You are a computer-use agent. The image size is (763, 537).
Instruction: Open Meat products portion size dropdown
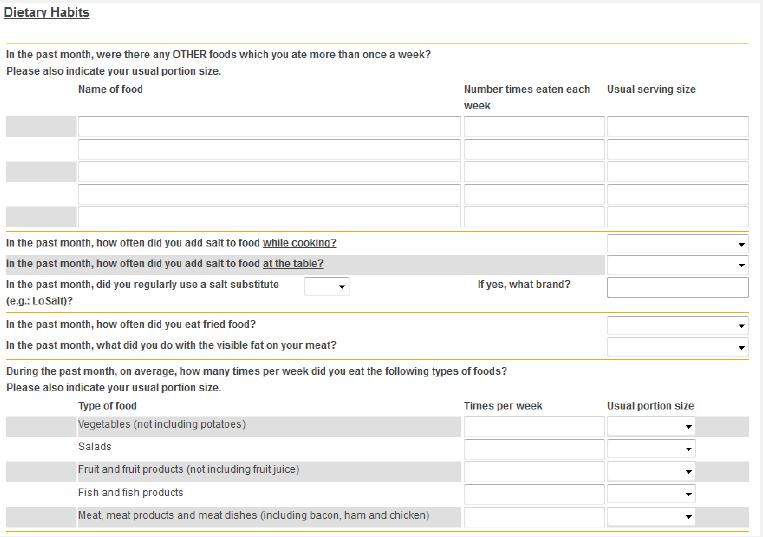[651, 517]
